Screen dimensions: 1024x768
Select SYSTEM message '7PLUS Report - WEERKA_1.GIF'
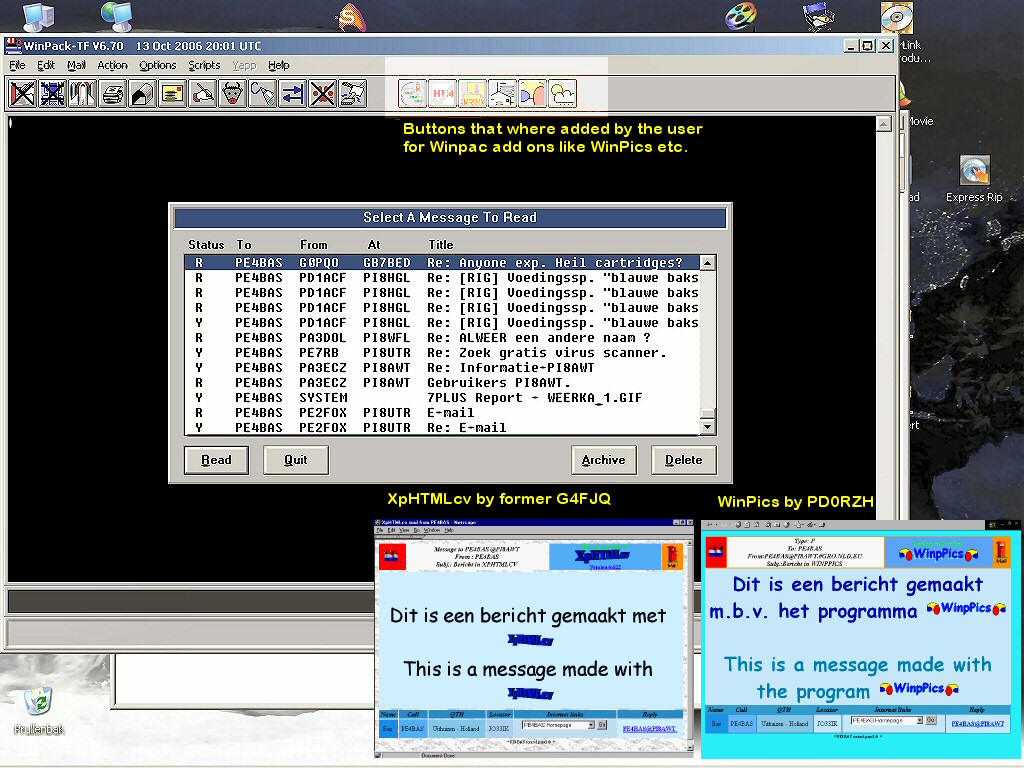pos(441,398)
